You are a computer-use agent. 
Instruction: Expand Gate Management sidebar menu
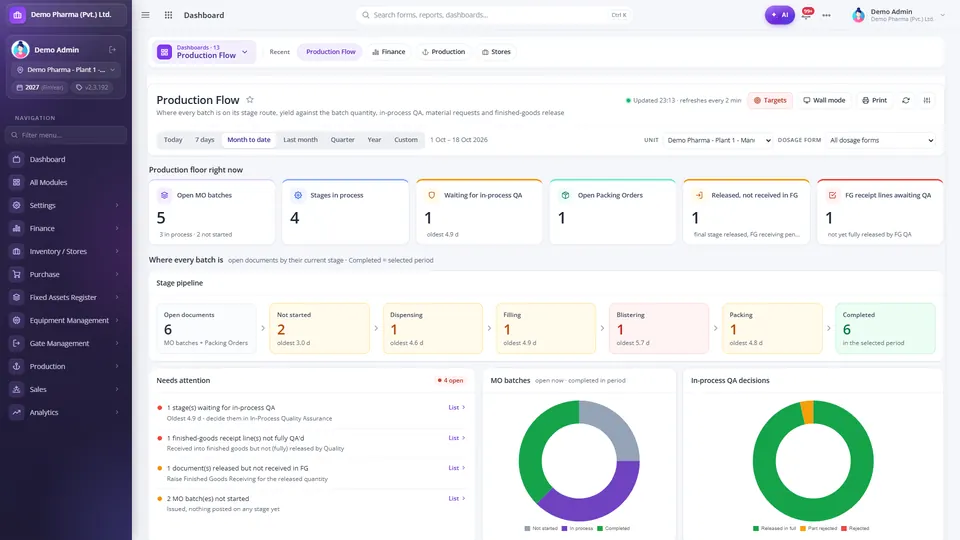click(x=66, y=343)
